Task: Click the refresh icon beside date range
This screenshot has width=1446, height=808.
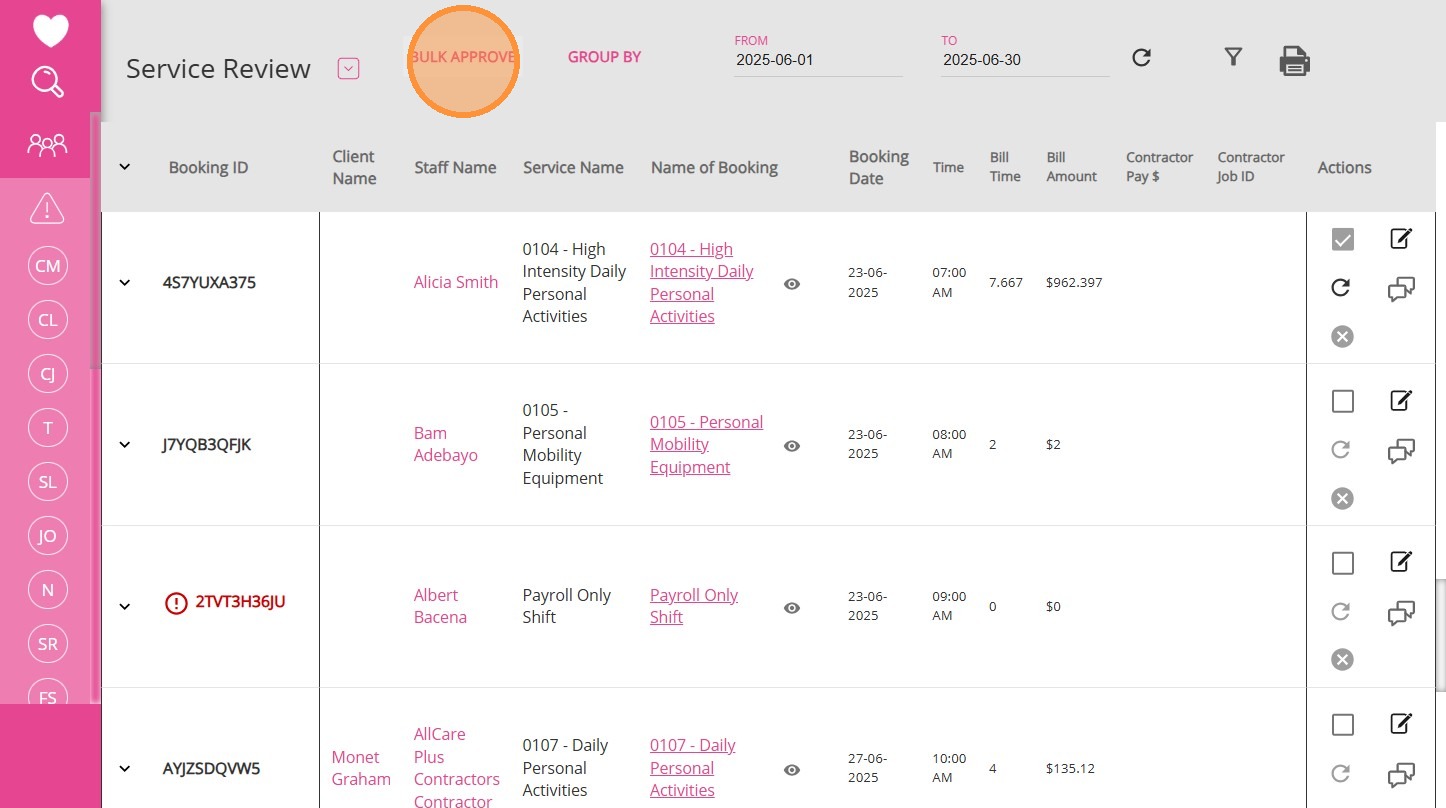Action: [1141, 58]
